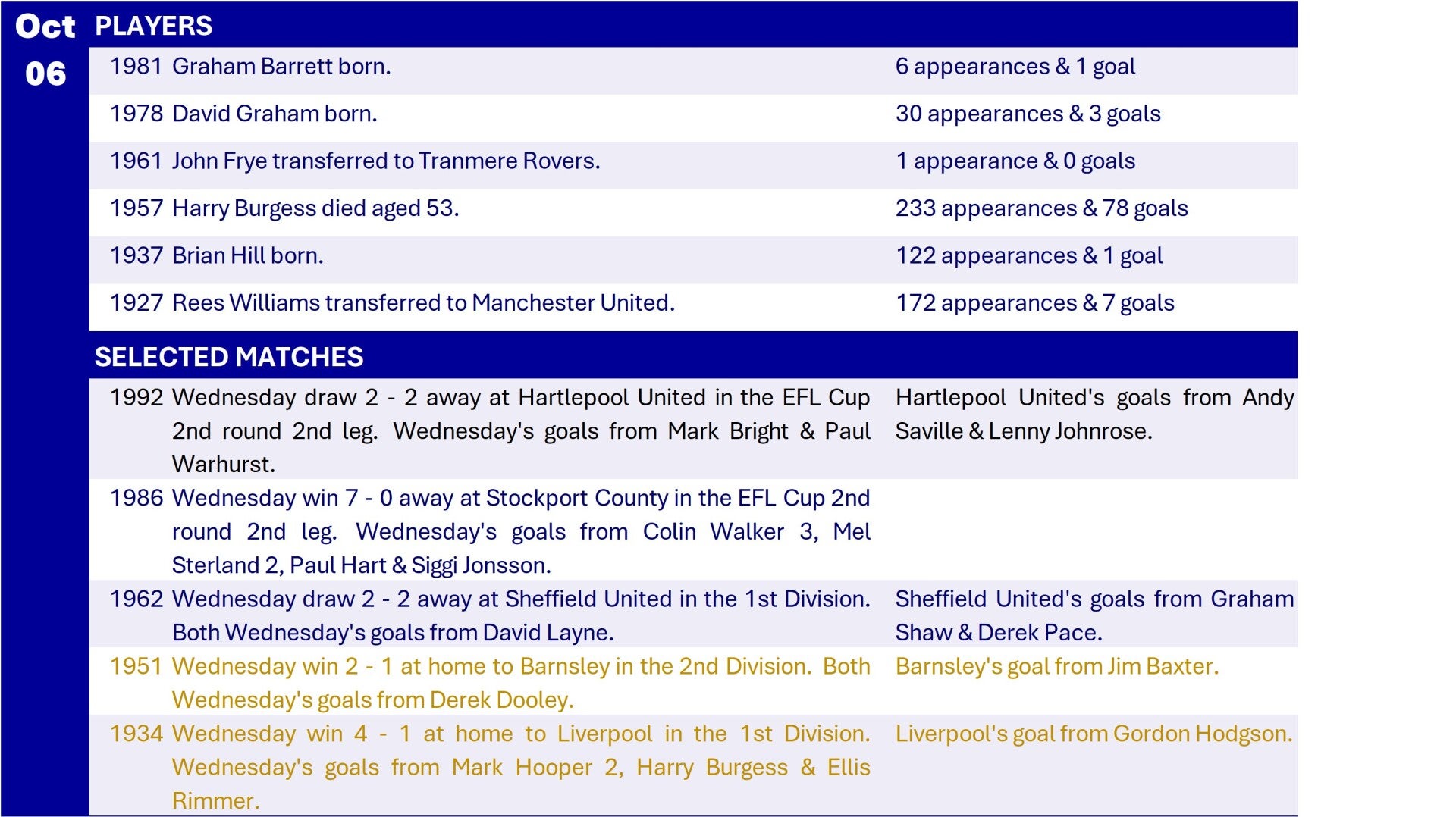1456x817 pixels.
Task: Select the 1951 Barnsley match description
Action: point(520,683)
